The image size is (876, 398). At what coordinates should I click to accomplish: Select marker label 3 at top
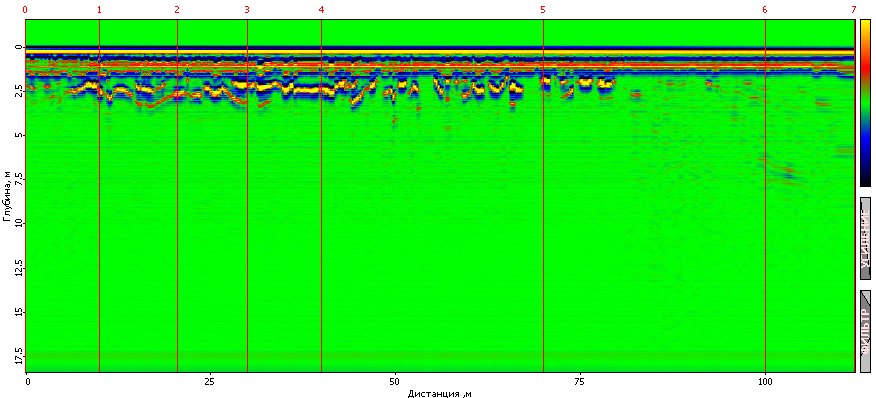247,10
